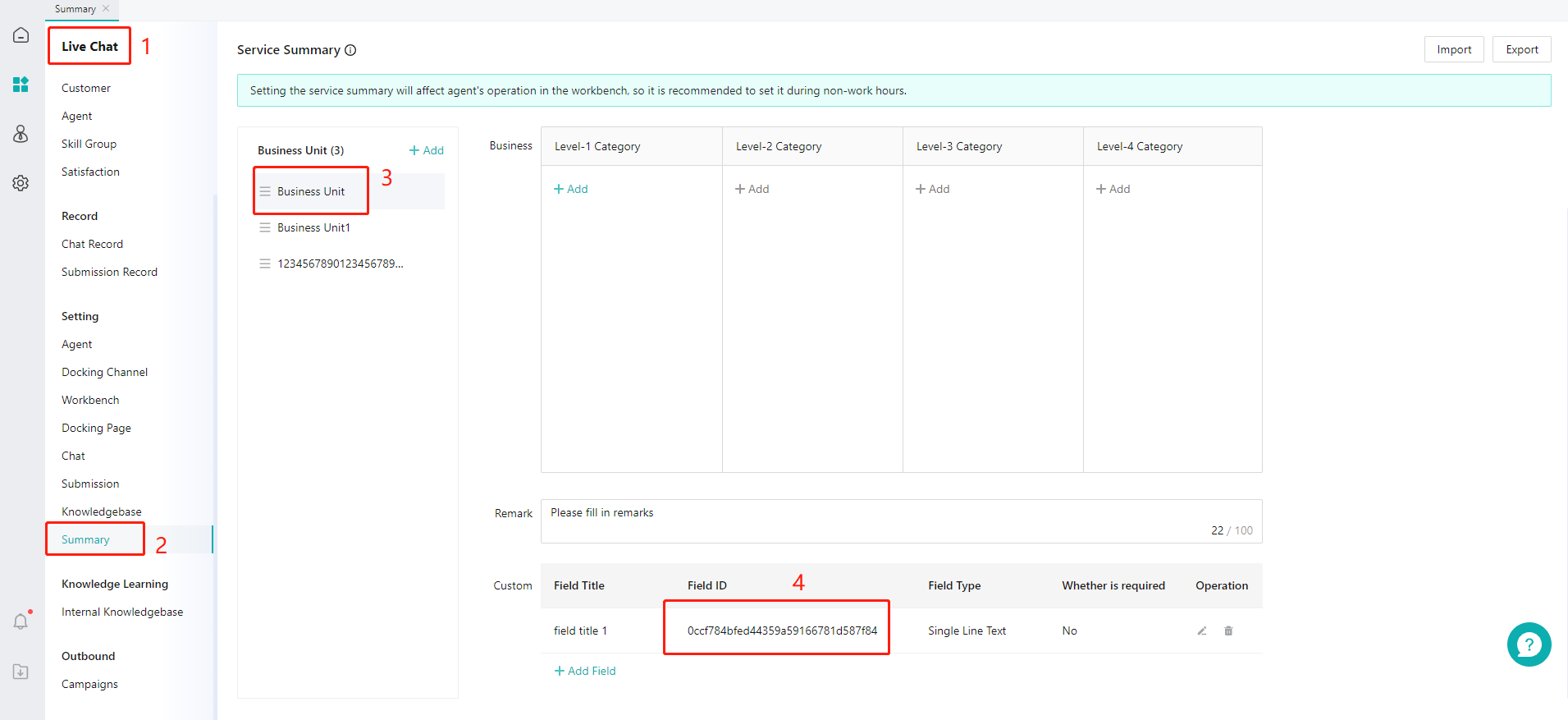Screen dimensions: 1568x720
Task: Add a new Business Unit
Action: 427,150
